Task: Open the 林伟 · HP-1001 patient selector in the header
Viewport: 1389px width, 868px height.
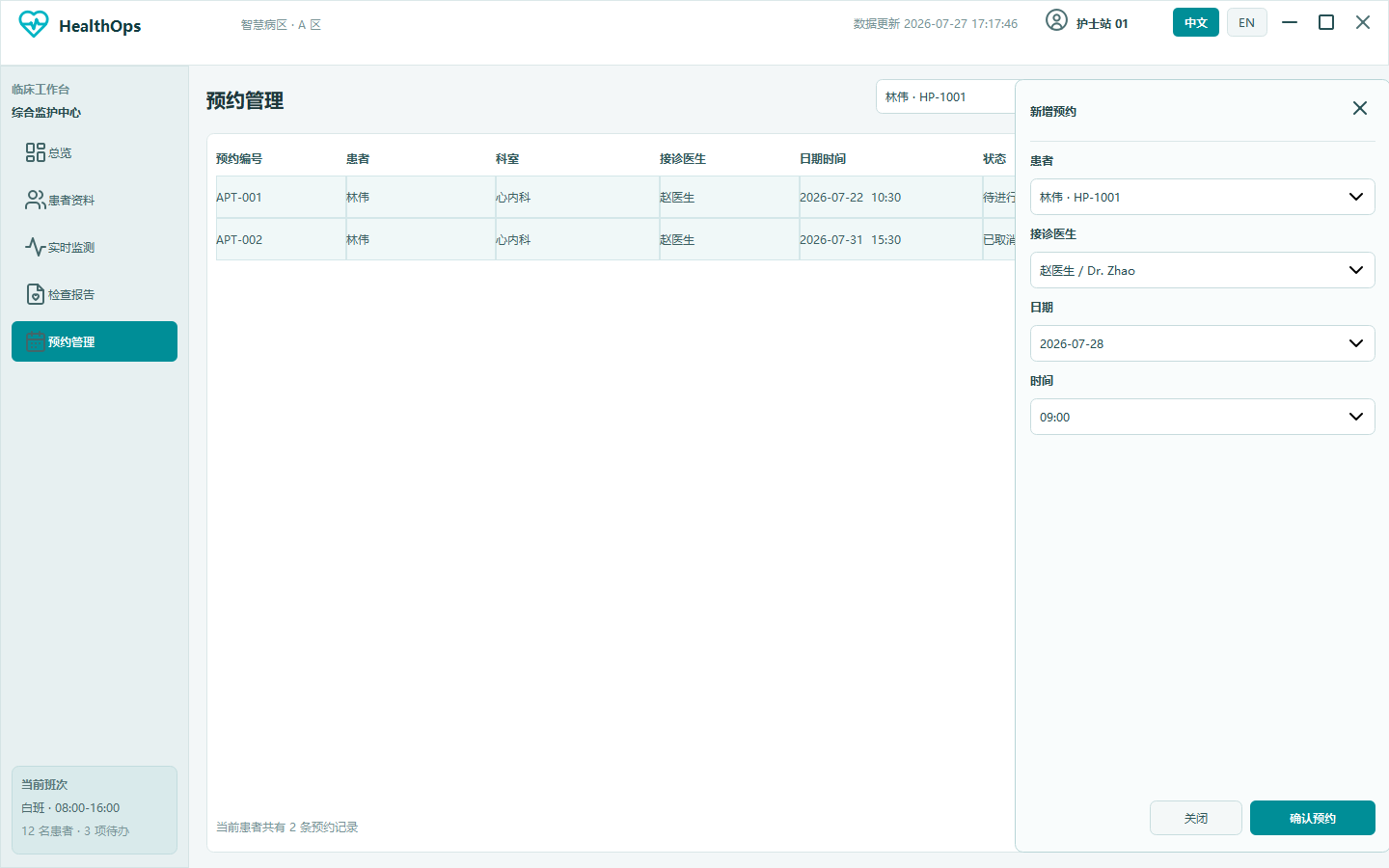Action: pyautogui.click(x=946, y=96)
